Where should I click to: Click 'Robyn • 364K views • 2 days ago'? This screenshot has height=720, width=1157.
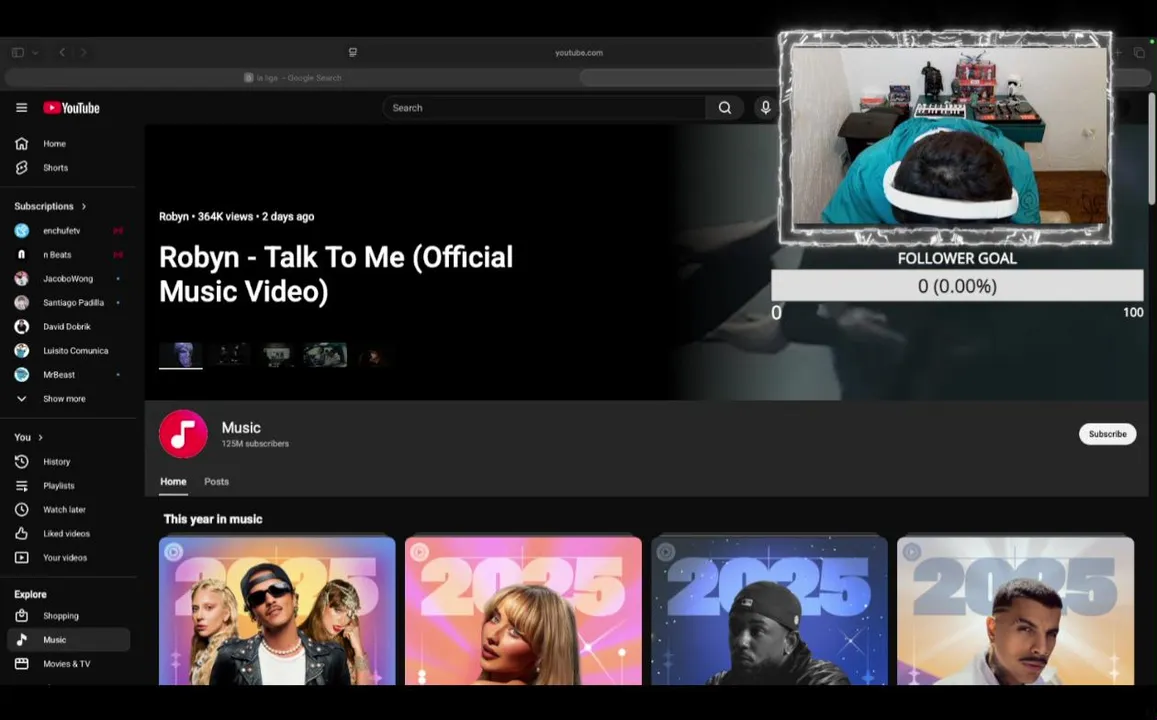[x=237, y=217]
